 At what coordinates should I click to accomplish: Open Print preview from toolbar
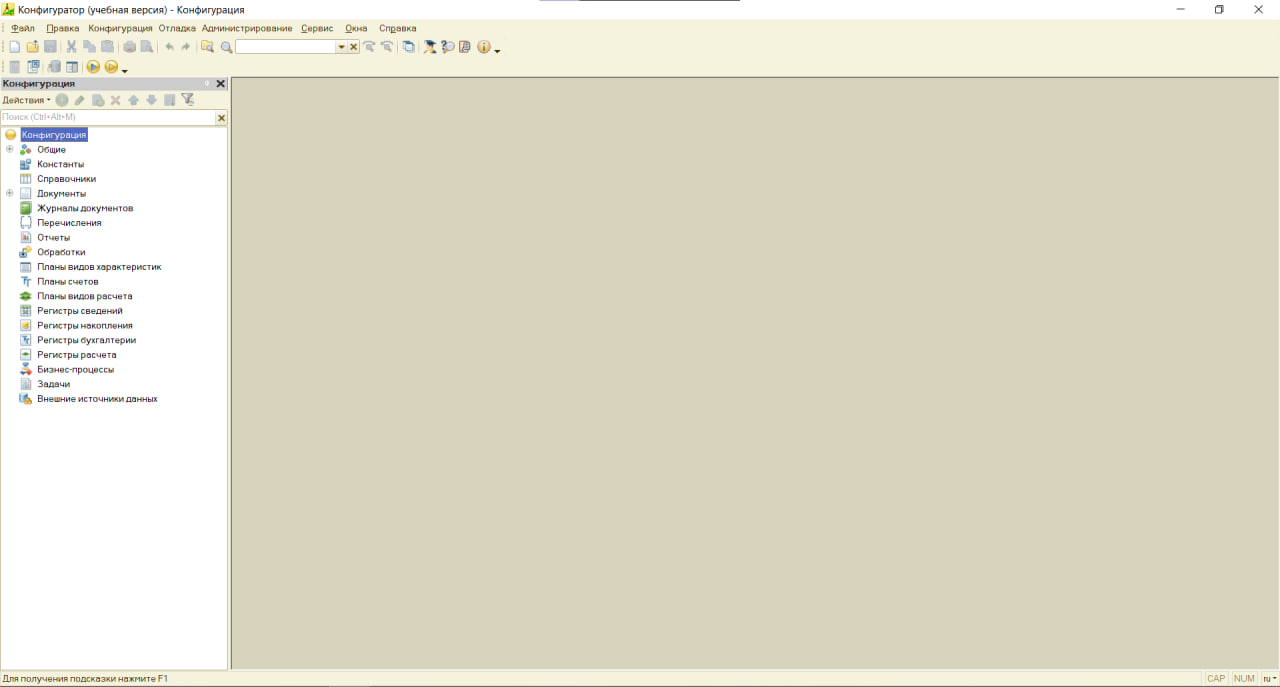click(147, 47)
